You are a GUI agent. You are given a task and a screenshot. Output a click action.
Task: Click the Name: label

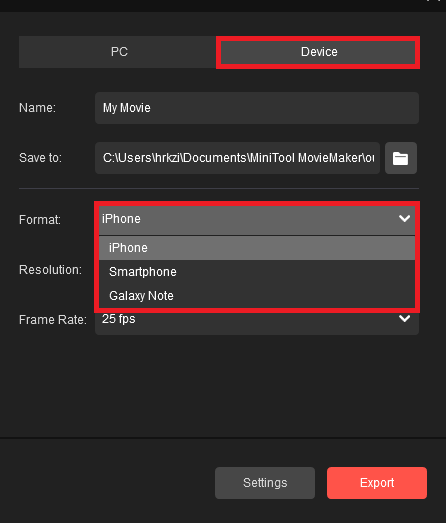(37, 108)
